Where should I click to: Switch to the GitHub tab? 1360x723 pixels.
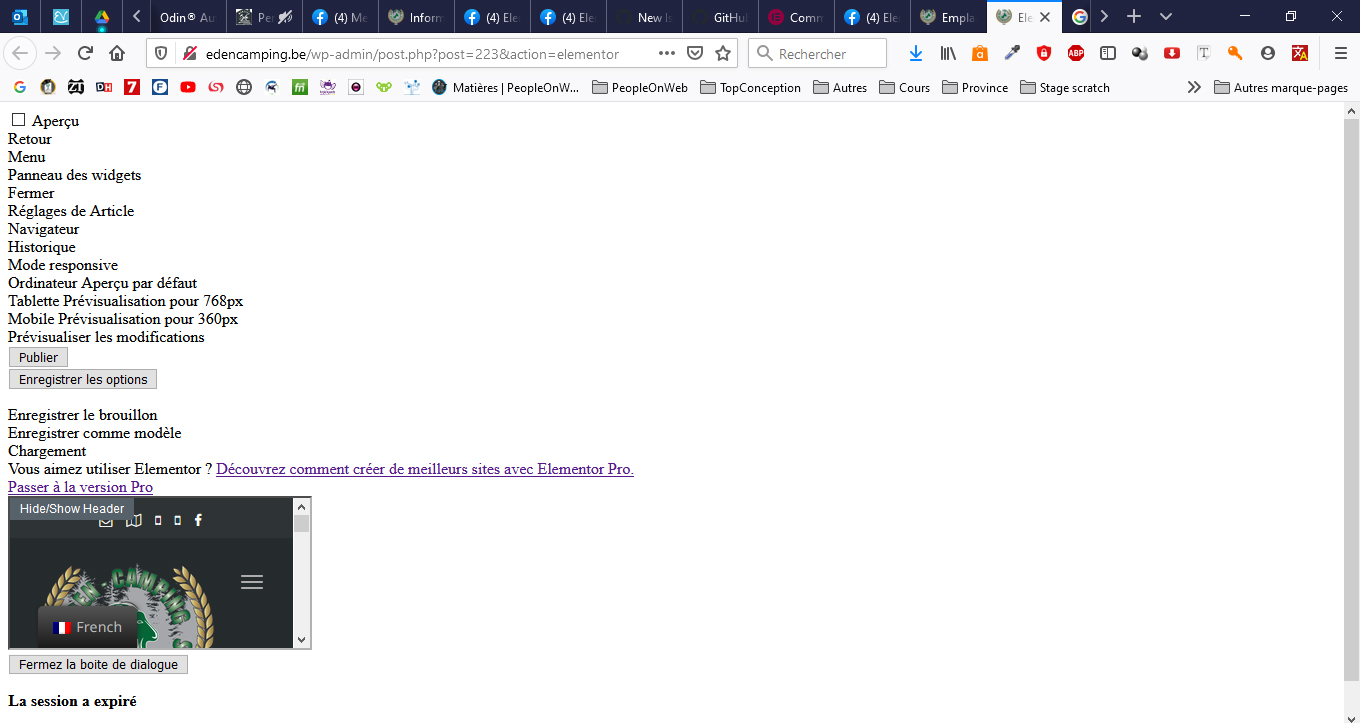(x=720, y=17)
